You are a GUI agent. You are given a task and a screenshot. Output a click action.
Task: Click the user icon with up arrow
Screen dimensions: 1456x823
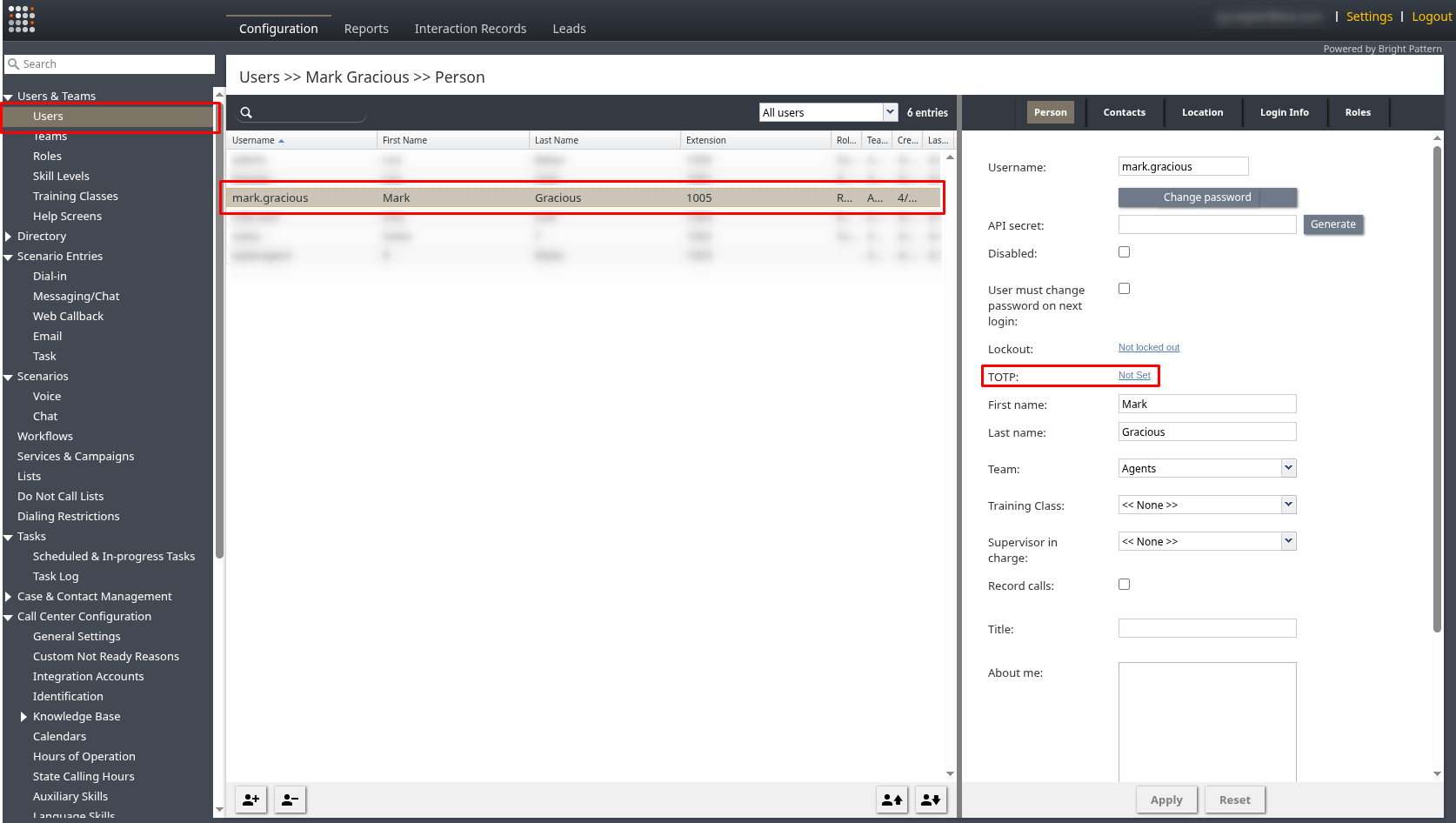[x=892, y=800]
